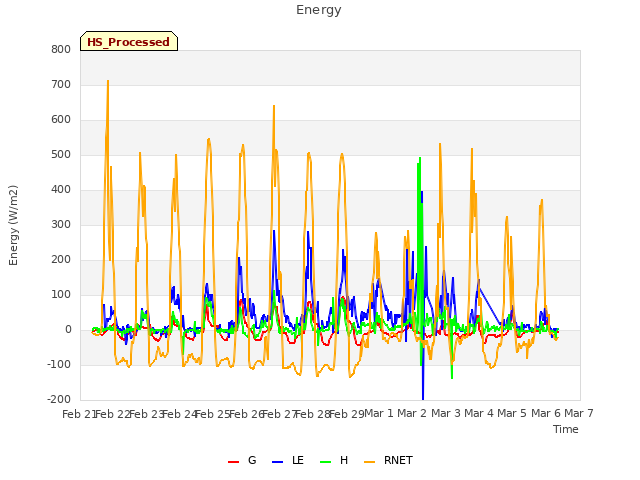The image size is (640, 480).
Task: Click the HS_Processed label badge
Action: click(129, 41)
